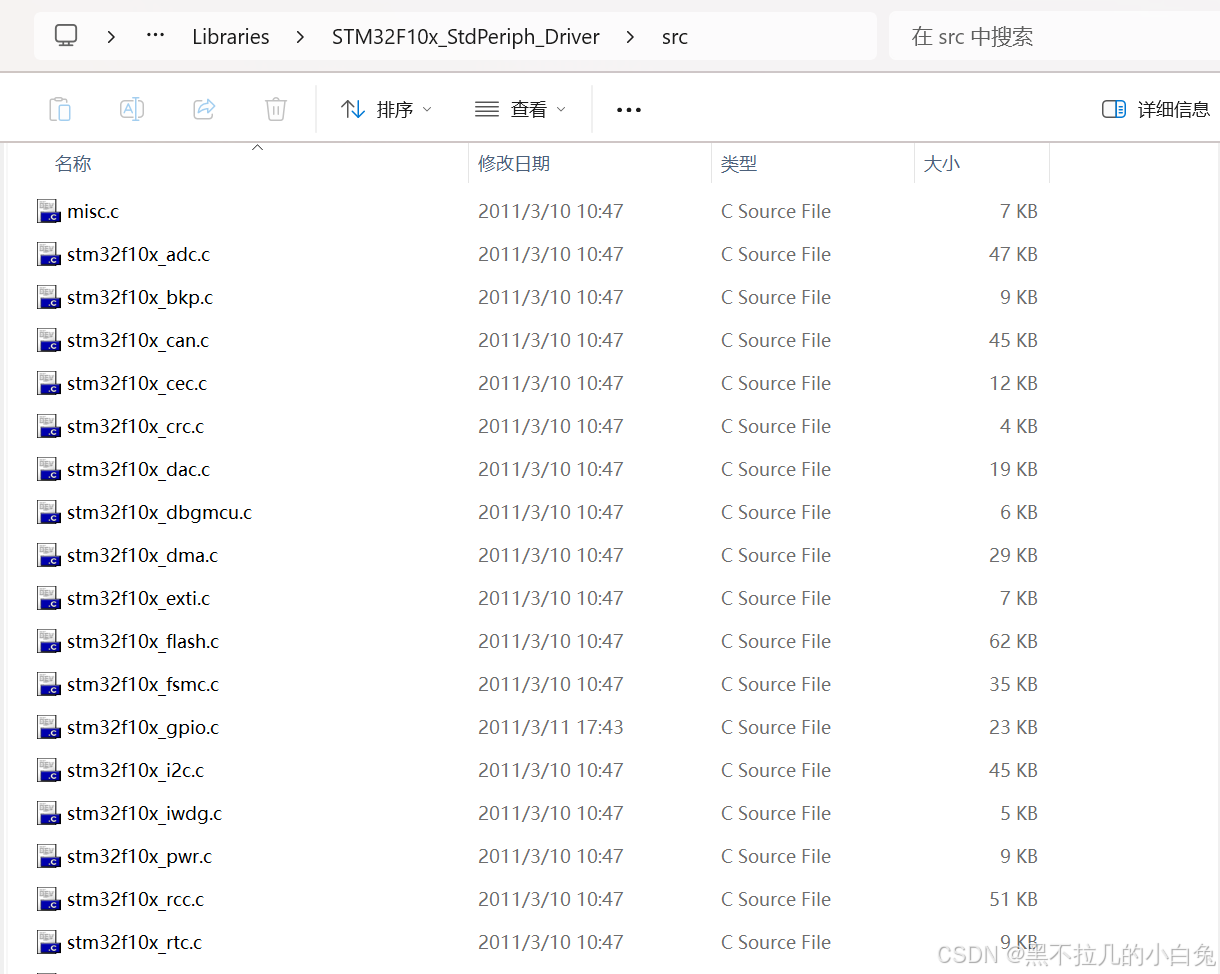Click the share icon in toolbar

click(204, 109)
